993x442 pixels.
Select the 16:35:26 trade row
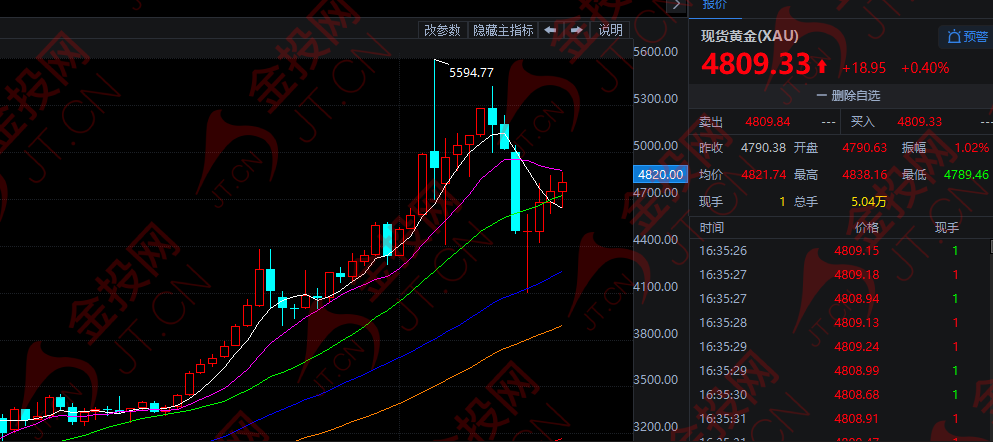pos(839,251)
